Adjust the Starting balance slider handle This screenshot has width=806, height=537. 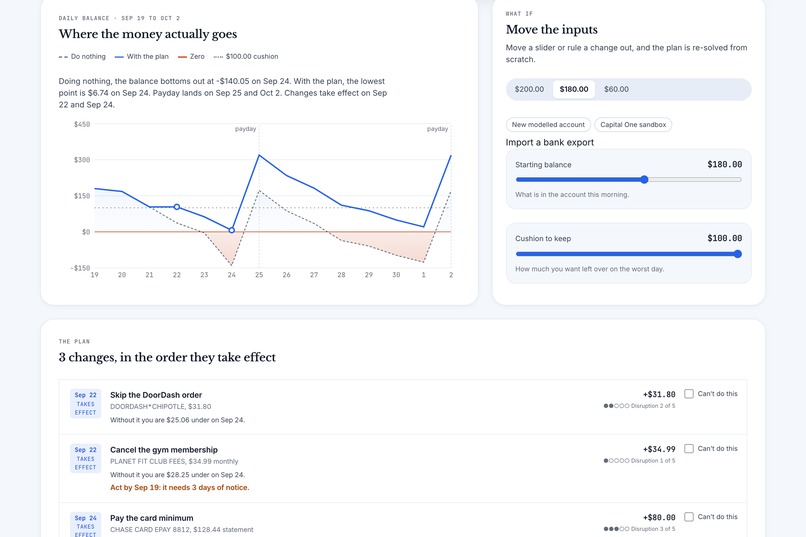coord(644,179)
